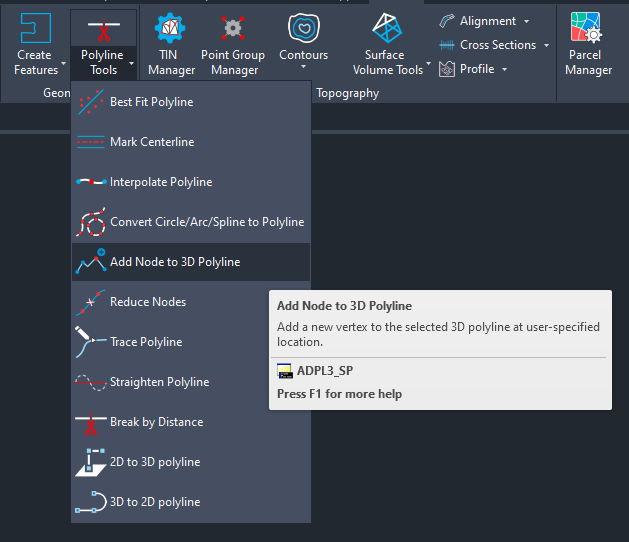
Task: Choose 3D to 2D polyline entry
Action: point(191,502)
